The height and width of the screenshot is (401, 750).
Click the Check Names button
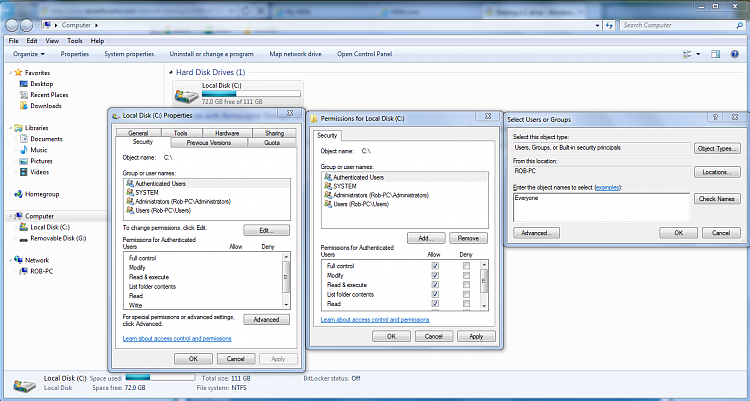coord(717,199)
